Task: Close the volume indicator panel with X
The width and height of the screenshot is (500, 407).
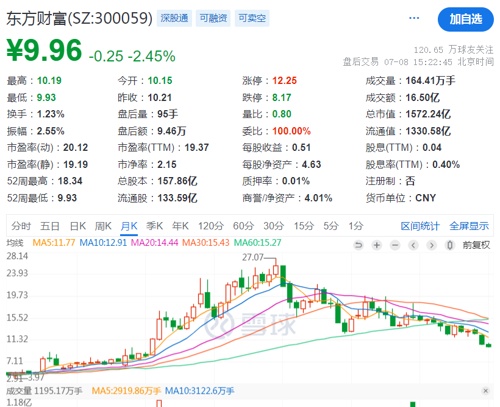Action: (x=485, y=391)
